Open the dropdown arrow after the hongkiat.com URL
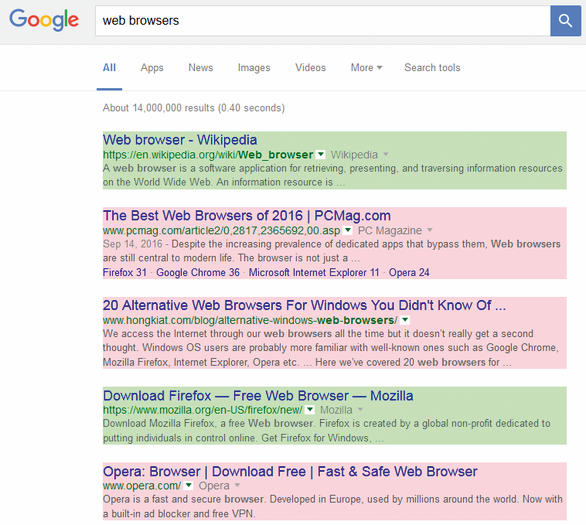This screenshot has width=586, height=525. click(x=405, y=320)
